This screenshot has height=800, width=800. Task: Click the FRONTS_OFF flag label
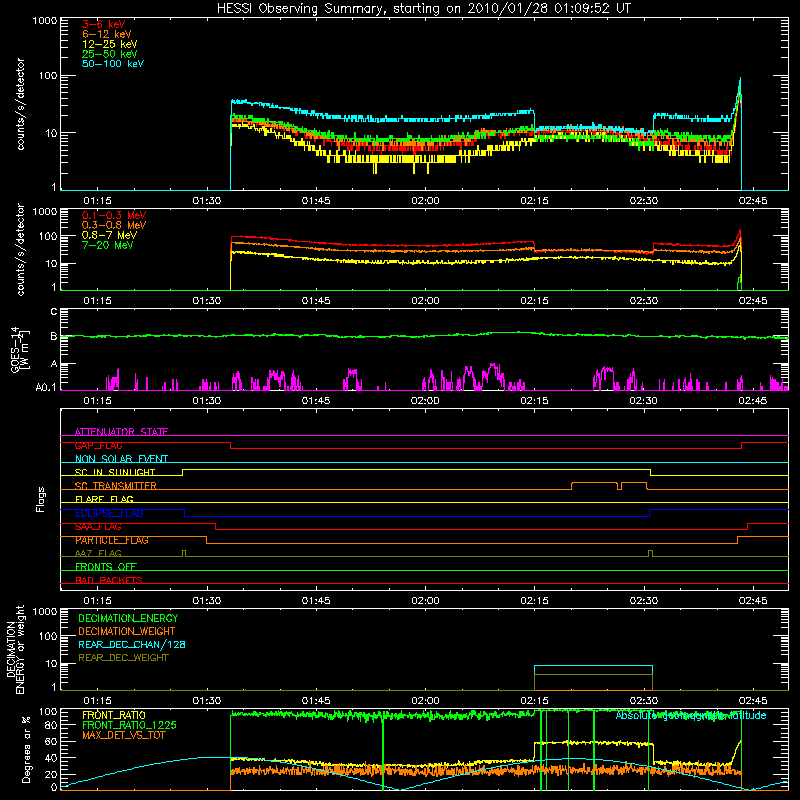coord(106,567)
